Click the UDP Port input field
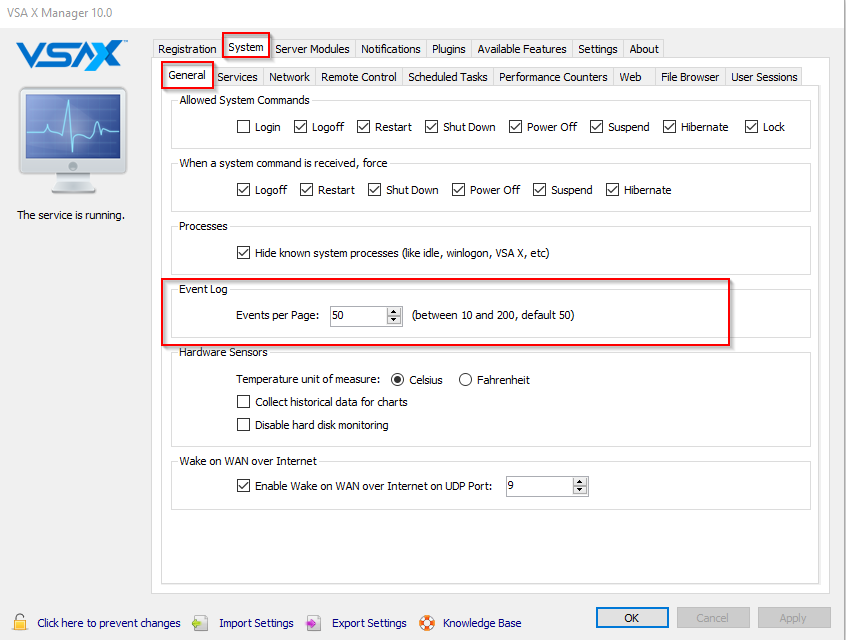Viewport: 846px width, 640px height. point(540,486)
